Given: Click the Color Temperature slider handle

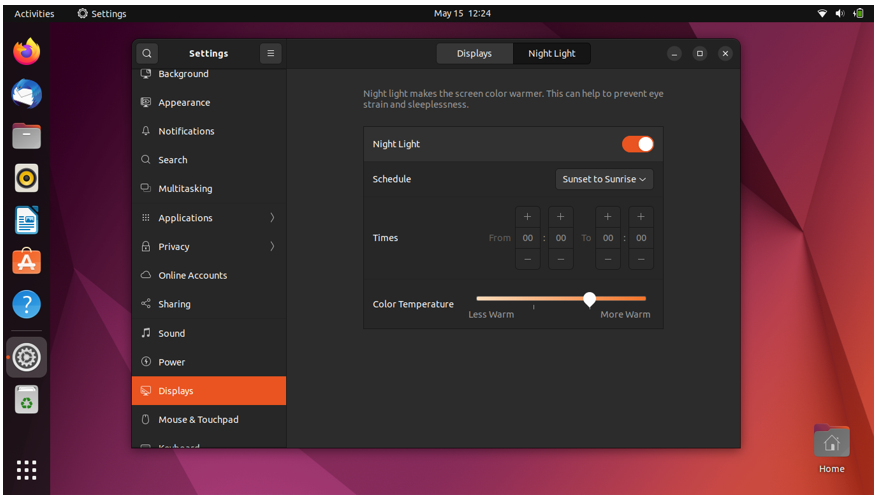Looking at the screenshot, I should tap(589, 299).
